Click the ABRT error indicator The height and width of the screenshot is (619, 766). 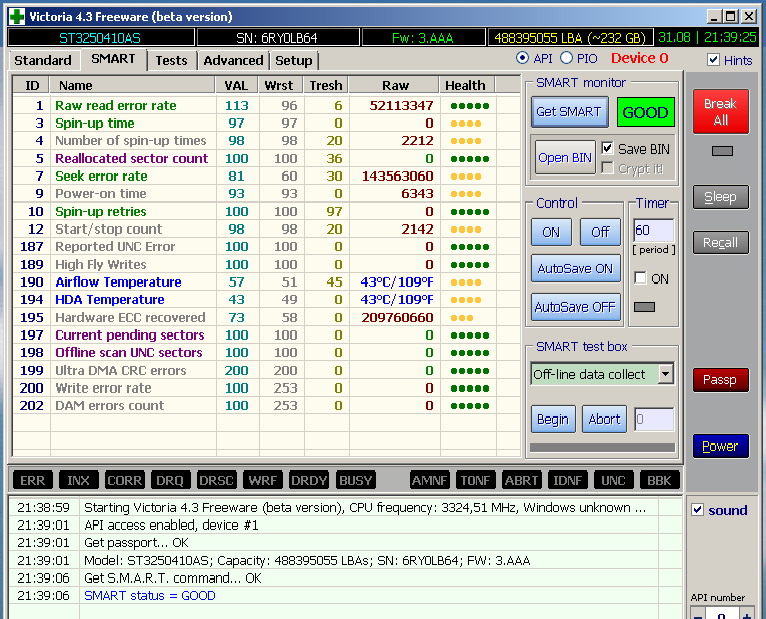522,480
